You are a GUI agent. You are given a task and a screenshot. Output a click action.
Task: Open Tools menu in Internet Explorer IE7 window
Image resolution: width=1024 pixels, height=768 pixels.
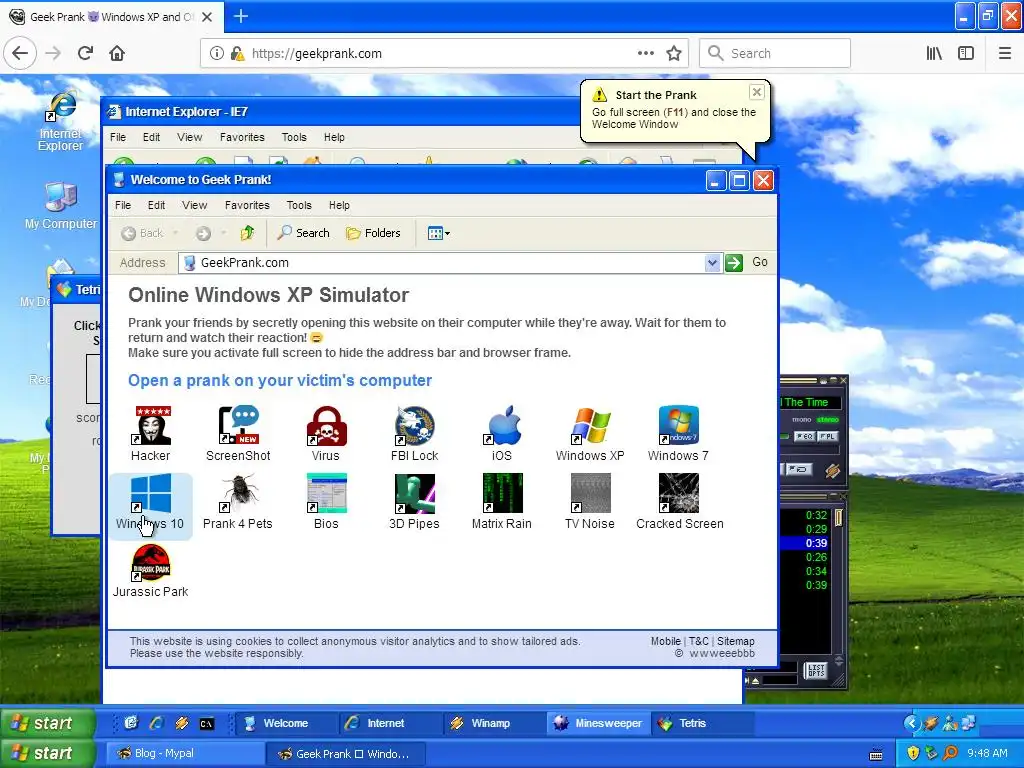[x=294, y=137]
